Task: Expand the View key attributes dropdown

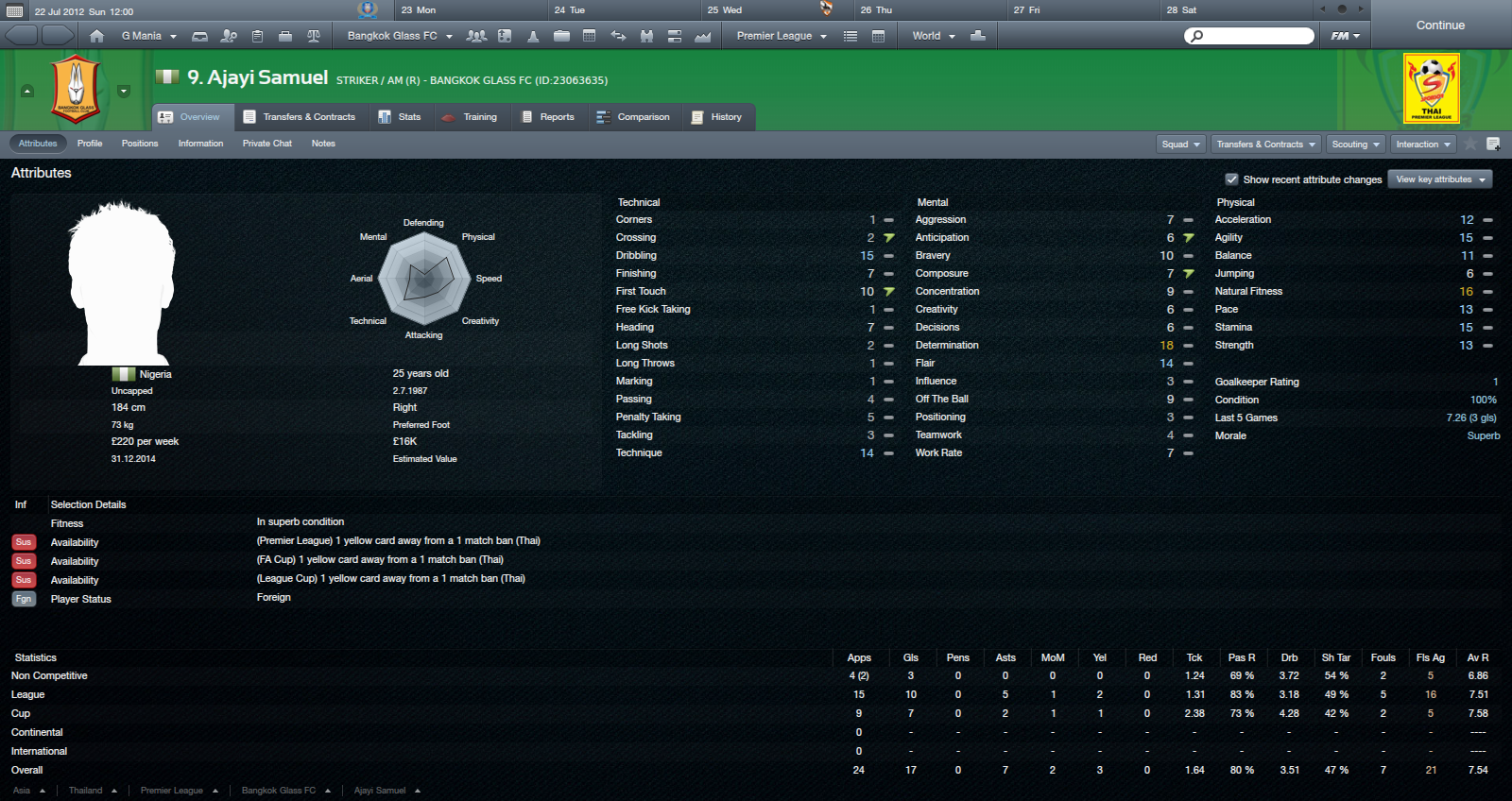Action: (x=1440, y=179)
